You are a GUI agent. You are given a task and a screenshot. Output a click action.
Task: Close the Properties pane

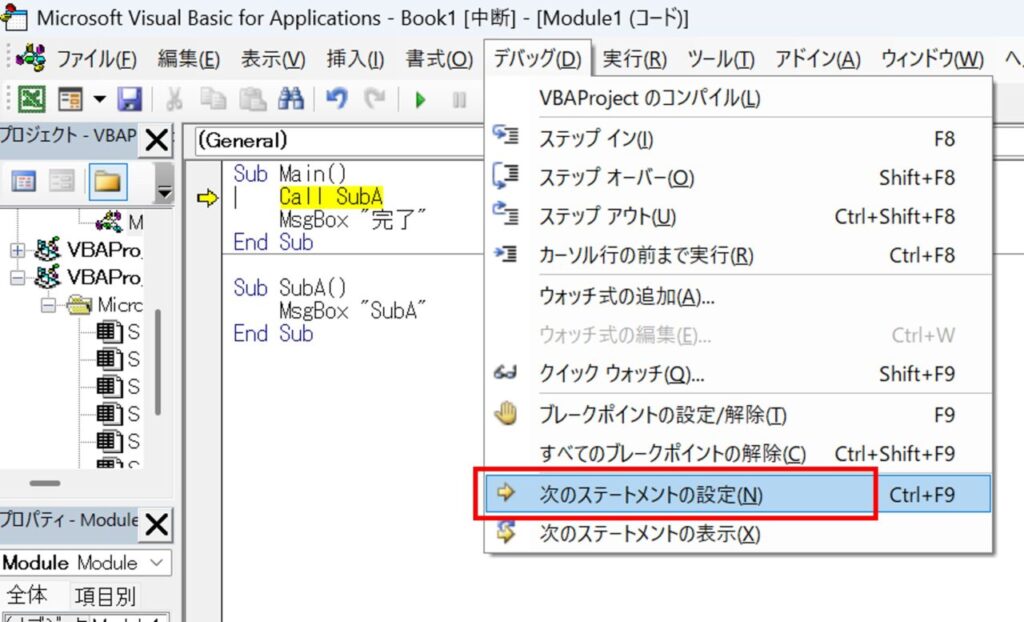coord(156,524)
